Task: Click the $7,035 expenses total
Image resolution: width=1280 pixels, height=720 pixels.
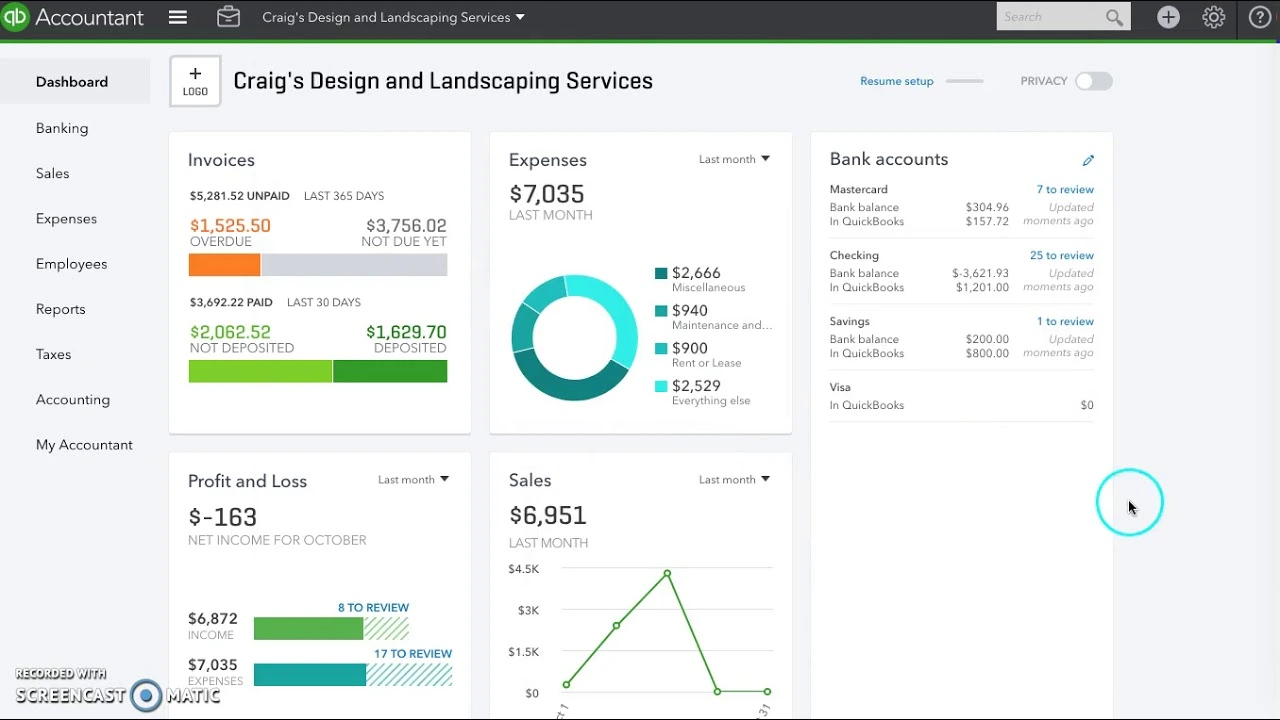Action: (546, 194)
